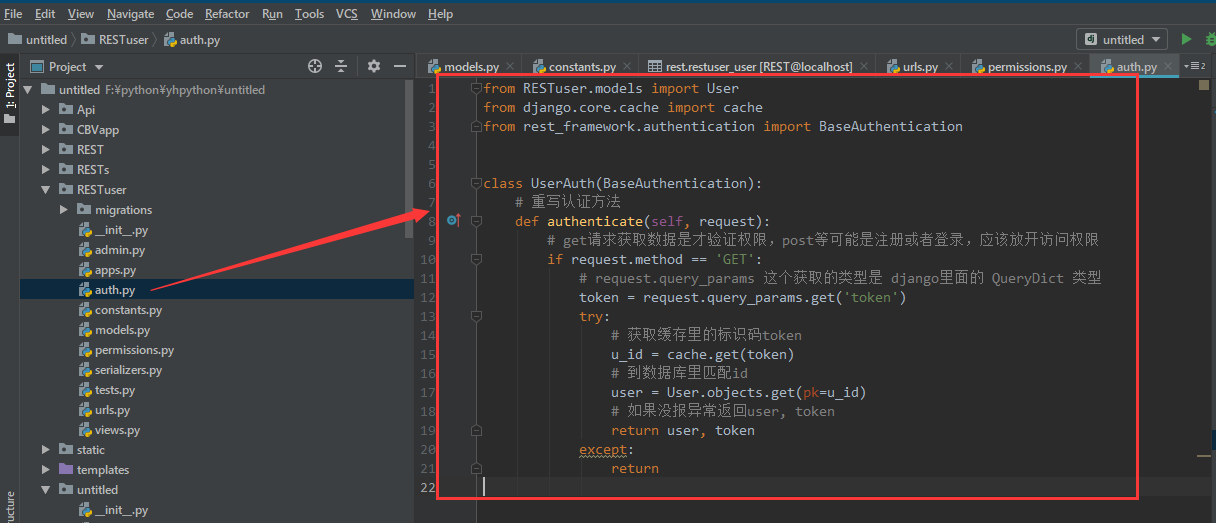Open the File menu
Screen dimensions: 1216x523
pyautogui.click(x=14, y=14)
